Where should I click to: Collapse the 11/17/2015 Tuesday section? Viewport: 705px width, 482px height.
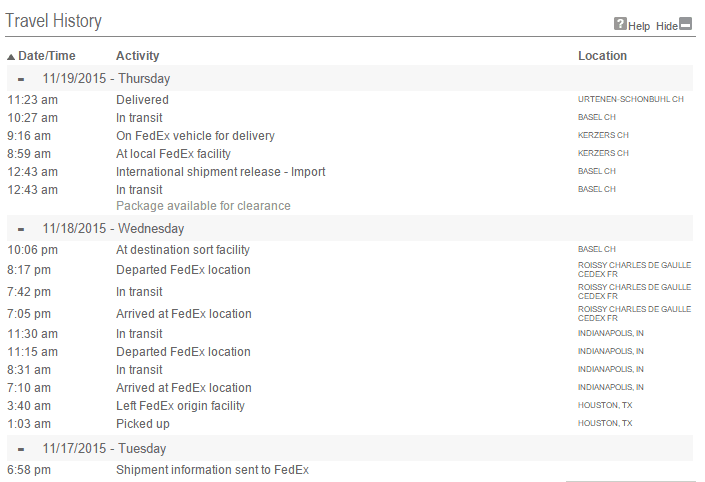pyautogui.click(x=21, y=449)
